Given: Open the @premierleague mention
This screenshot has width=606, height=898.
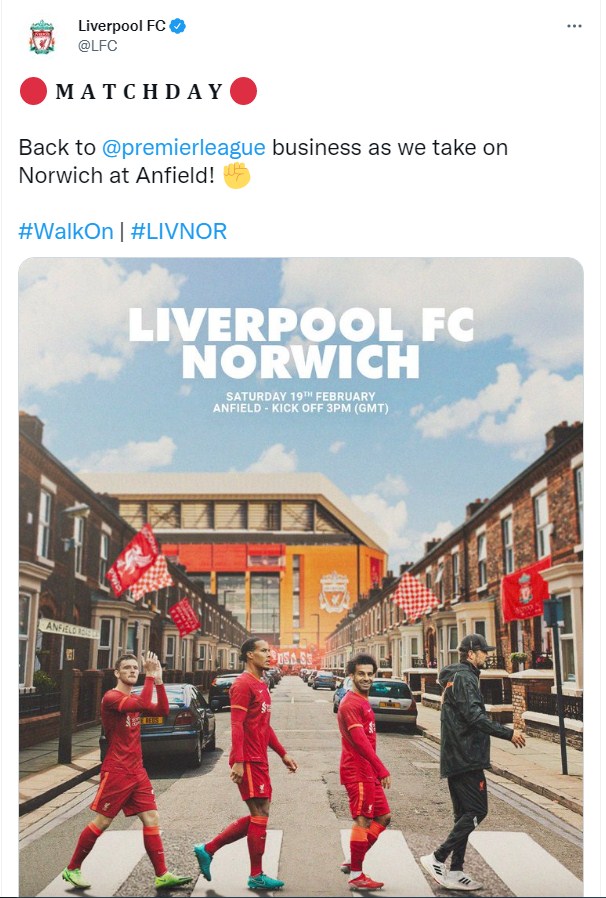Looking at the screenshot, I should [184, 148].
